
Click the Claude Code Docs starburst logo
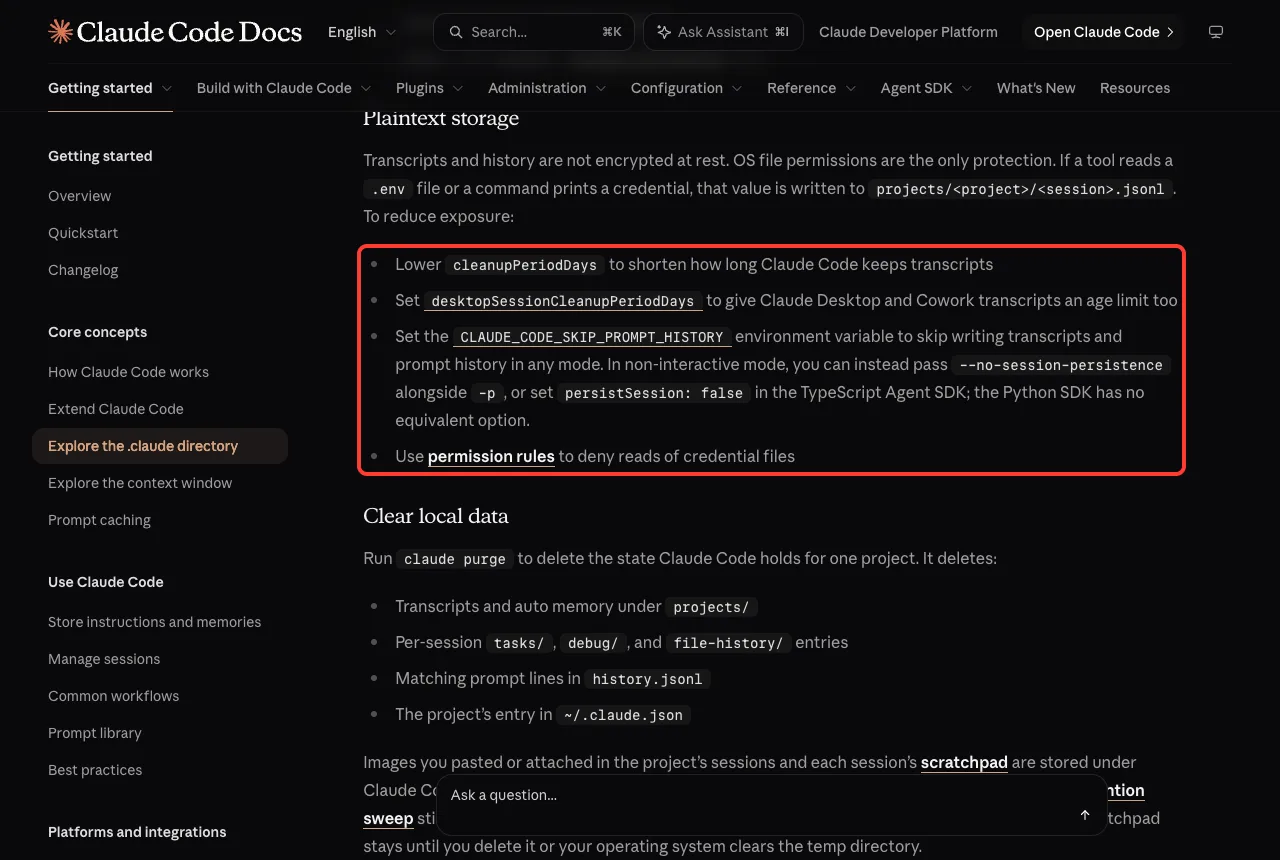(x=60, y=32)
